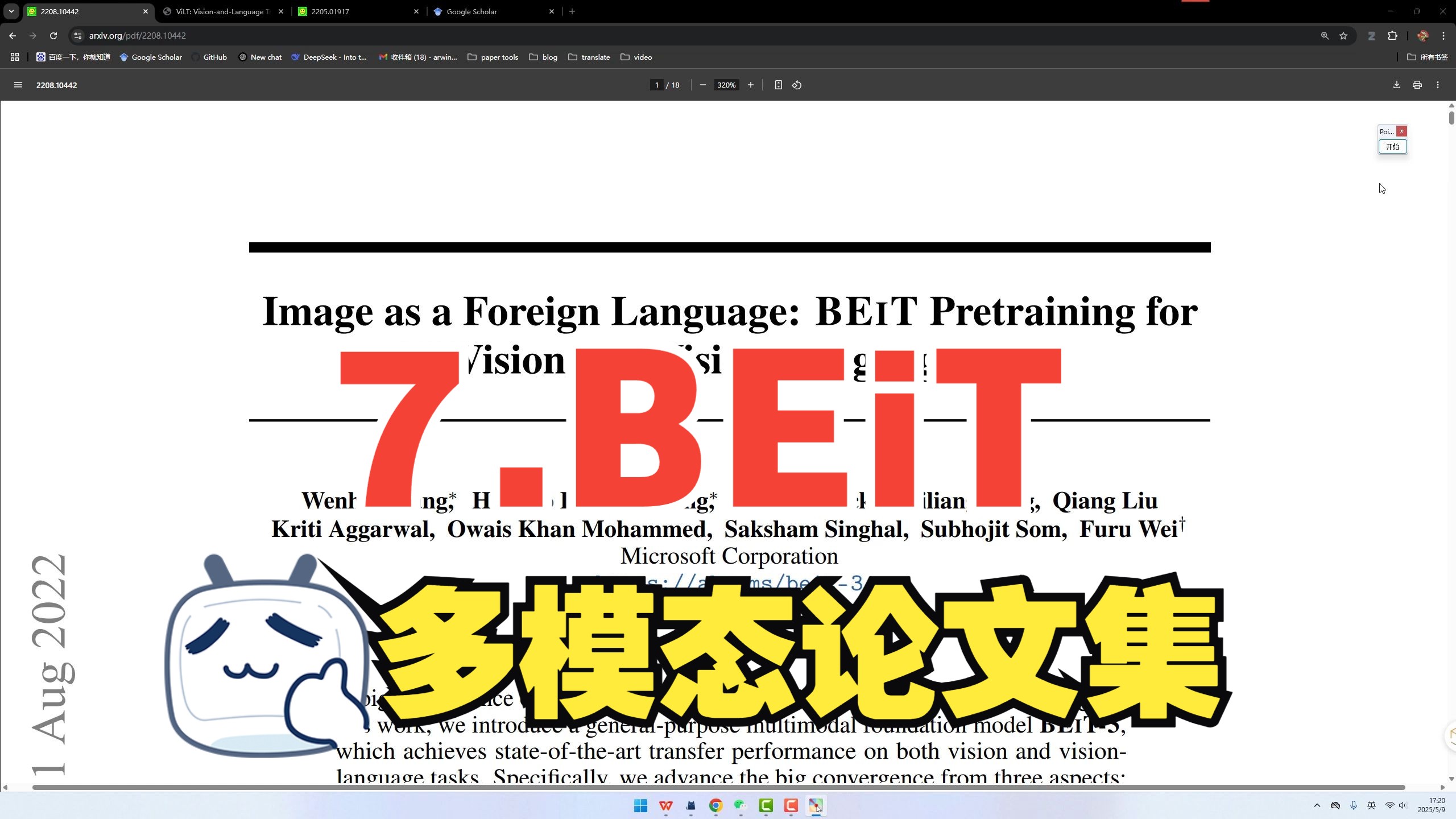Click the vertical scrollbar thumb
The width and height of the screenshot is (1456, 819).
pos(1451,118)
